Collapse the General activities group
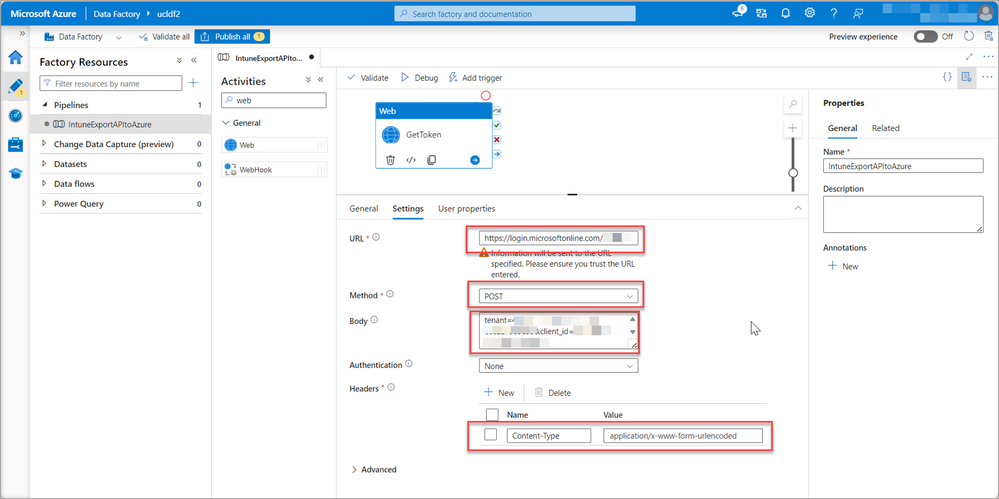This screenshot has height=499, width=999. (x=226, y=123)
